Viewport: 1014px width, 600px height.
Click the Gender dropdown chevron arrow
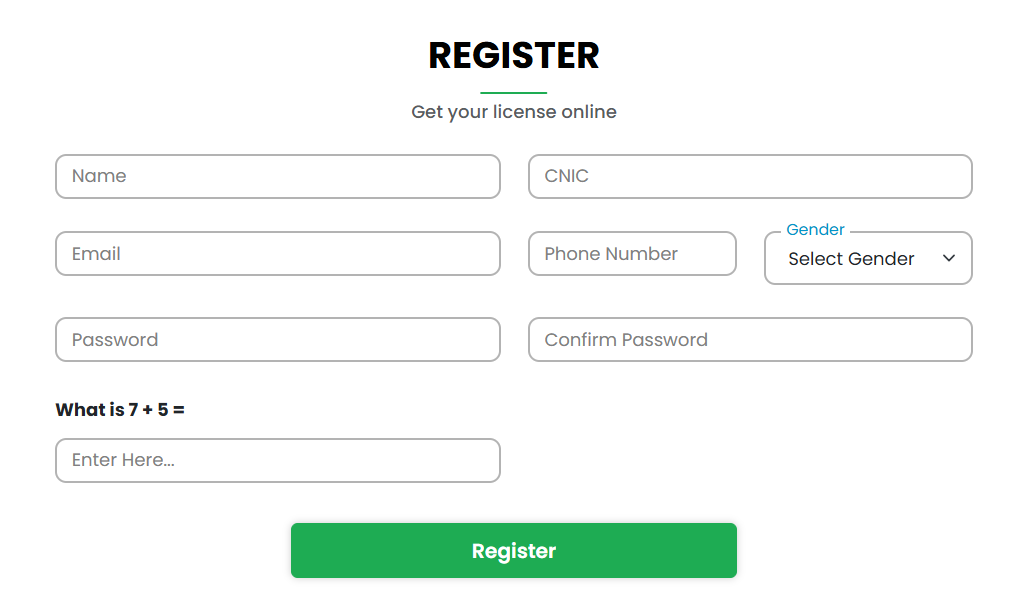(x=949, y=259)
